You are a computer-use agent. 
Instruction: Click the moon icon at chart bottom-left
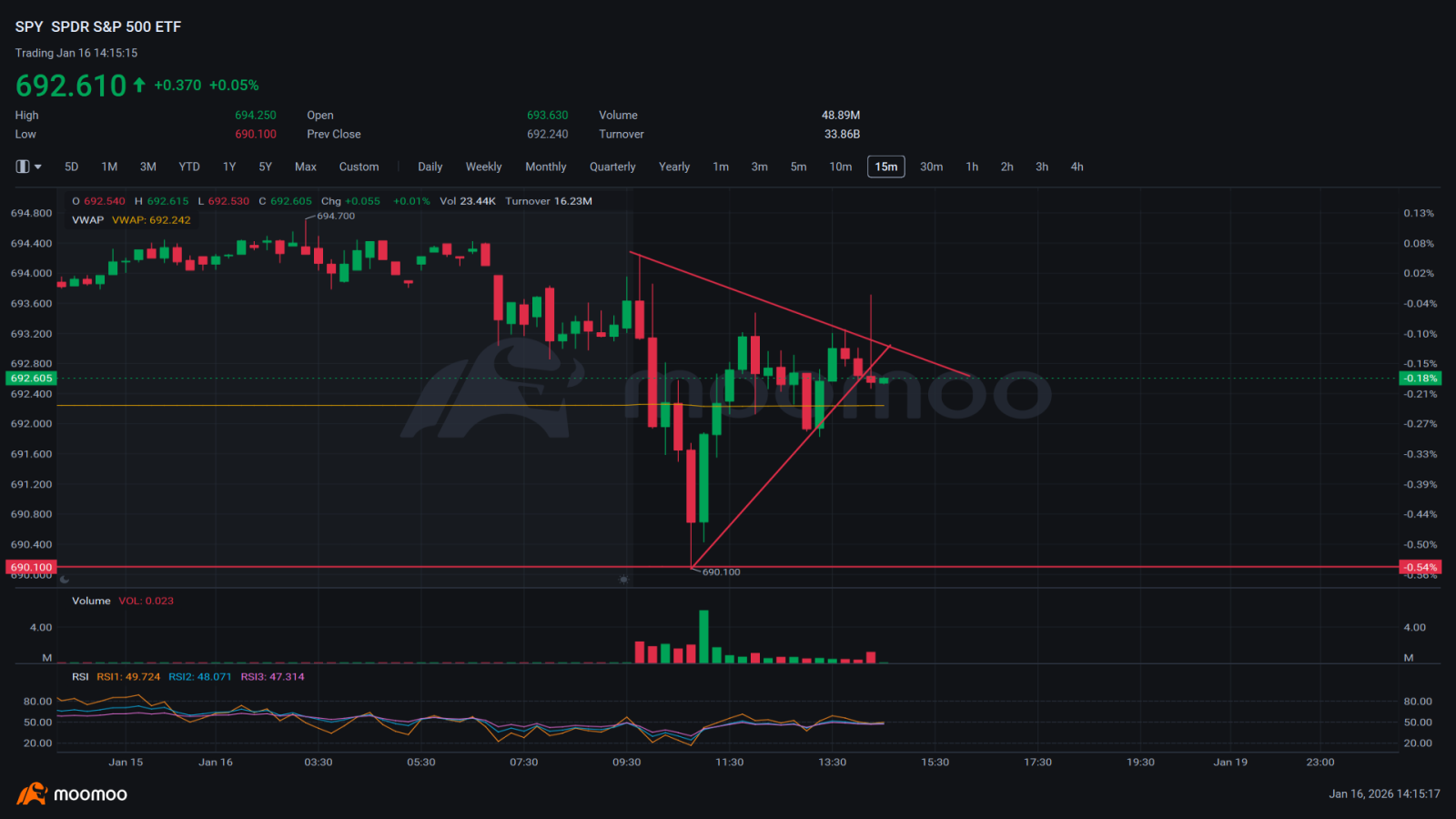pyautogui.click(x=65, y=579)
